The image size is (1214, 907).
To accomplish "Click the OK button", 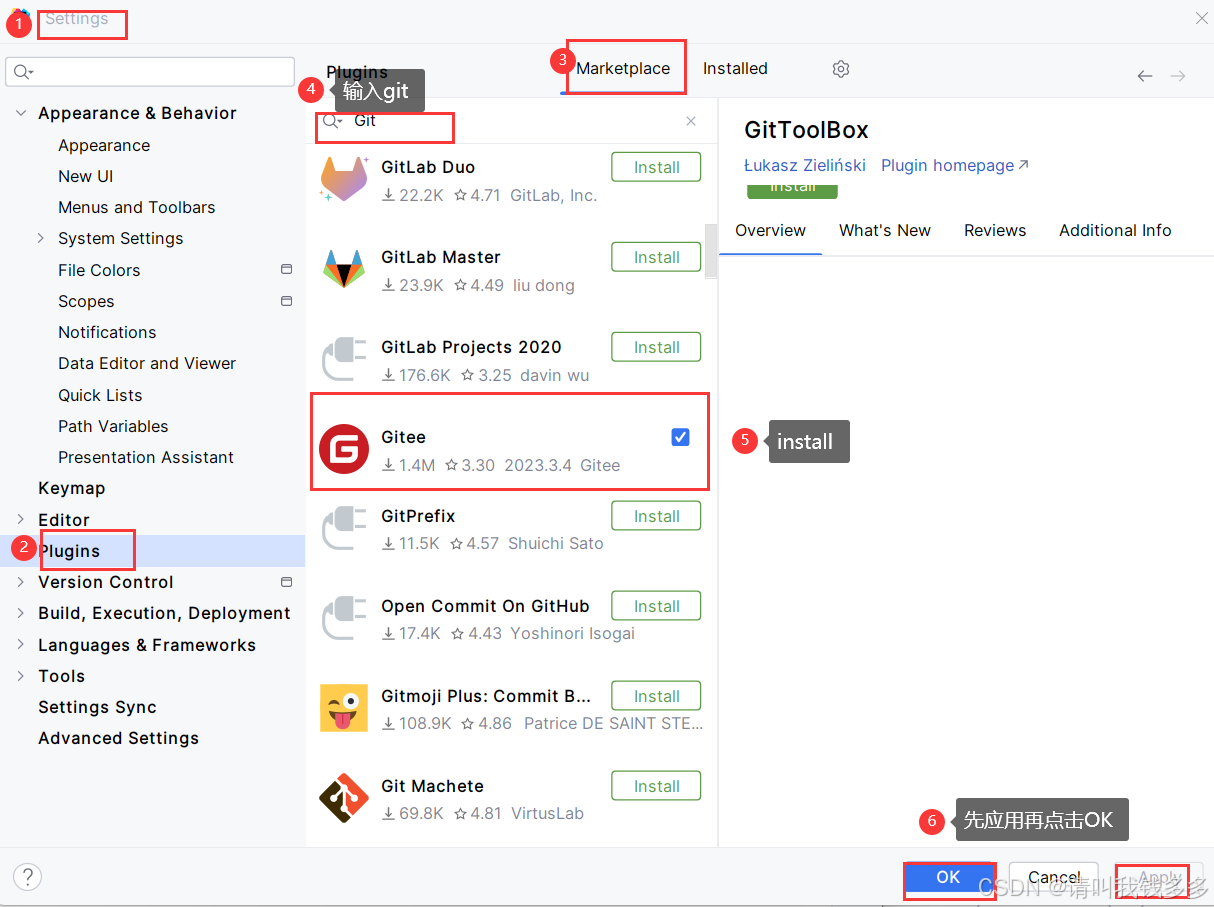I will point(948,877).
